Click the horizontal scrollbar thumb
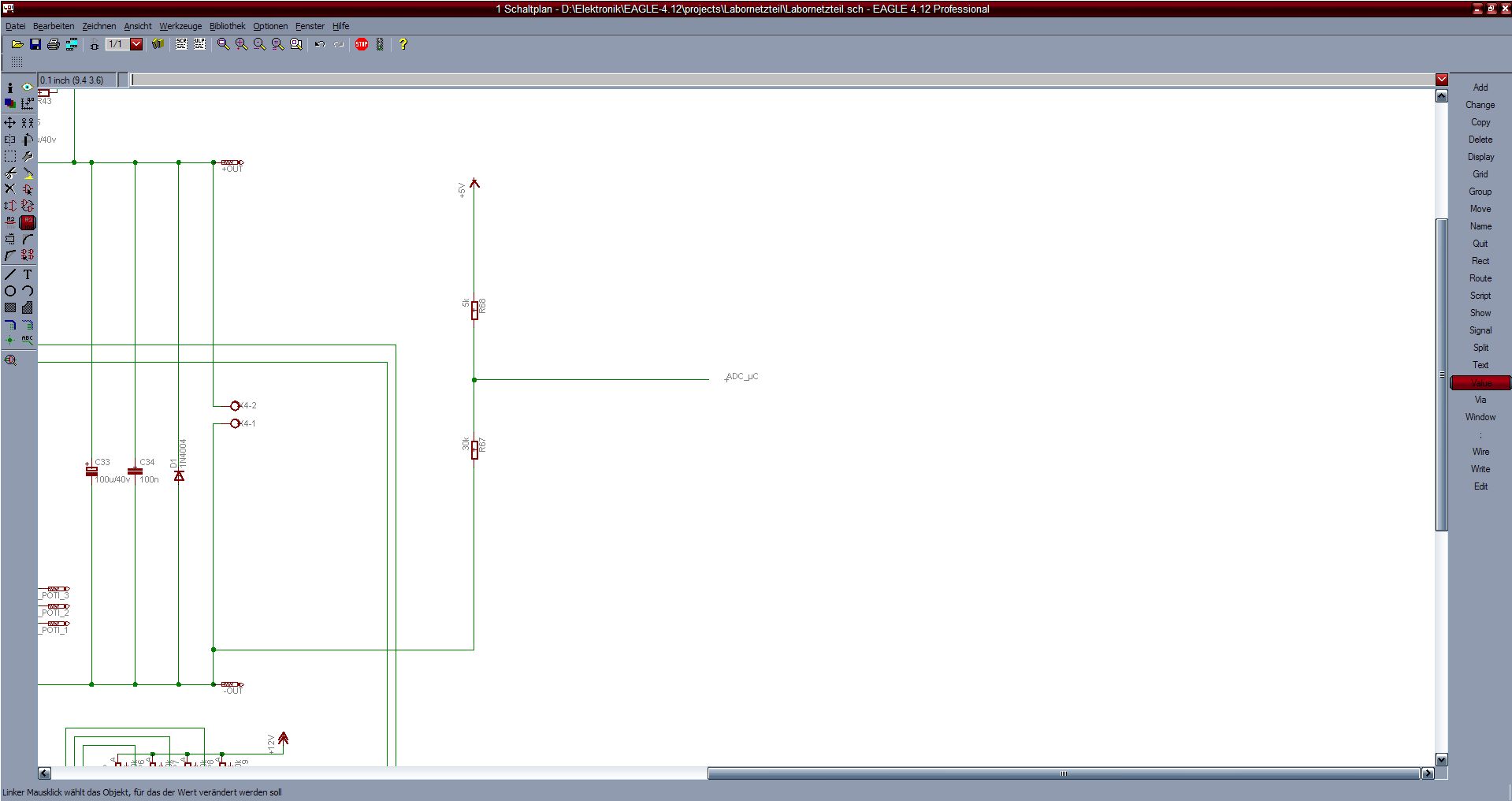This screenshot has width=1512, height=801. pyautogui.click(x=1064, y=773)
